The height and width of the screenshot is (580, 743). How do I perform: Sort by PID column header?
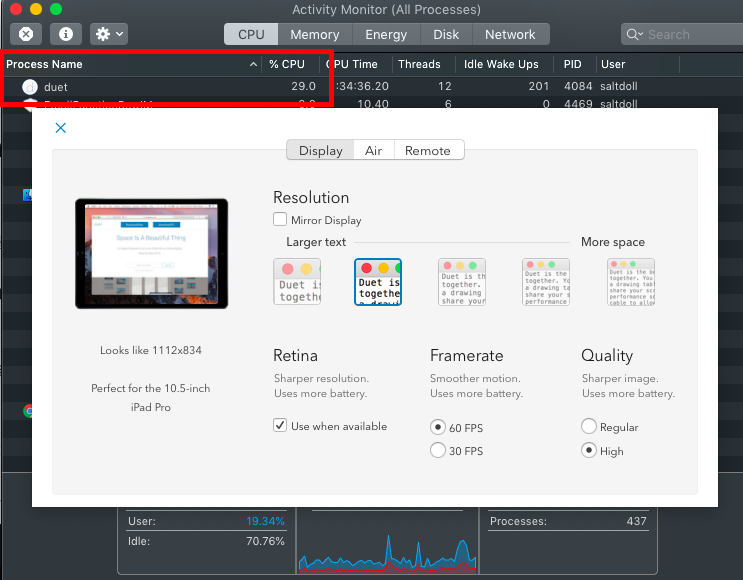tap(572, 64)
